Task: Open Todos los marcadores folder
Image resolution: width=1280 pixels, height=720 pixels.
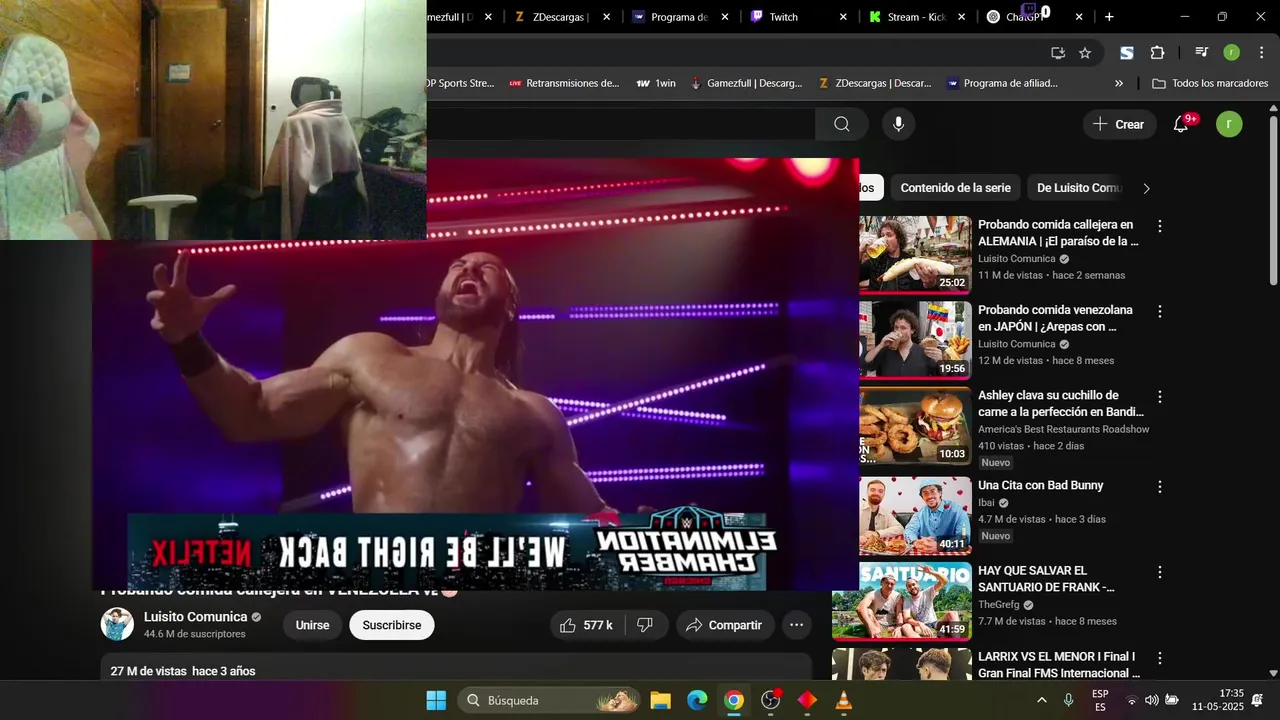Action: (1210, 84)
